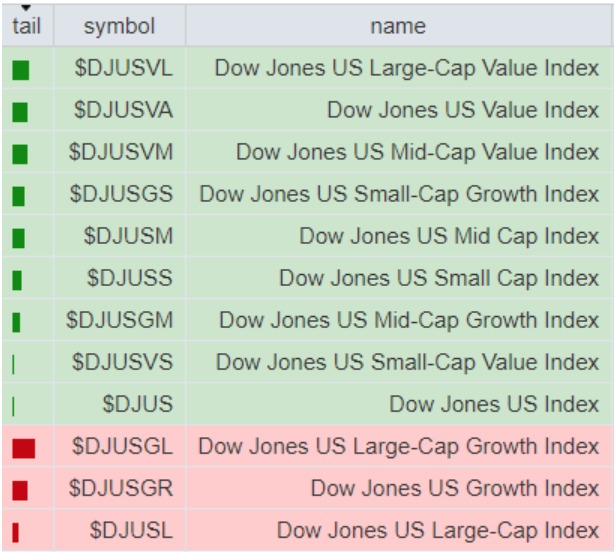The image size is (616, 552).
Task: Open Dow Jones US Mid Cap Index
Action: coord(449,236)
